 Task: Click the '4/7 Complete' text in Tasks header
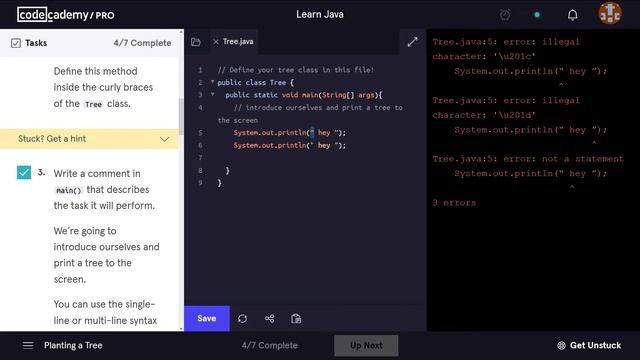click(142, 43)
